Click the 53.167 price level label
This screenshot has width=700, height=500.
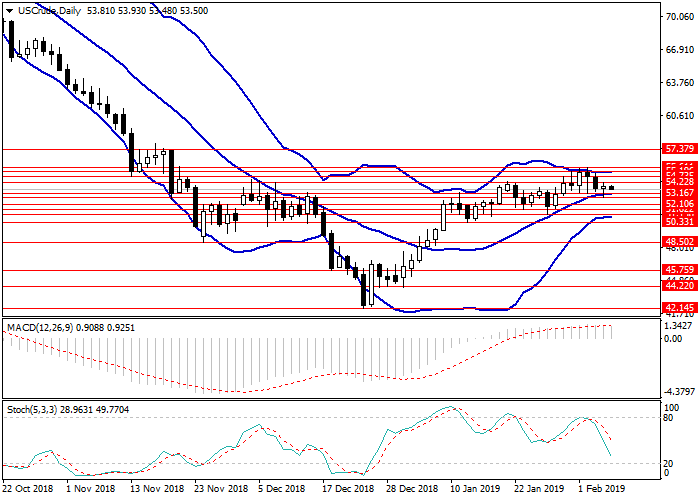[680, 192]
